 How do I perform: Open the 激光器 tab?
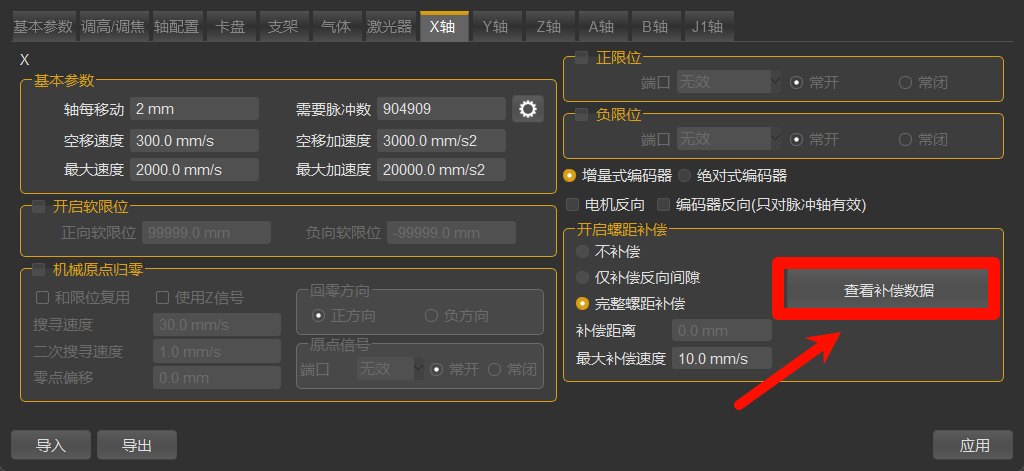point(390,27)
